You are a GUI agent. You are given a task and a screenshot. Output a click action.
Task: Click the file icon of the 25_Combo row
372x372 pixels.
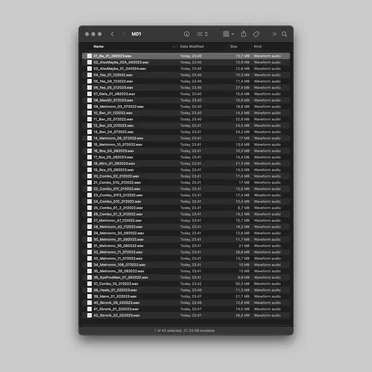[x=89, y=208]
